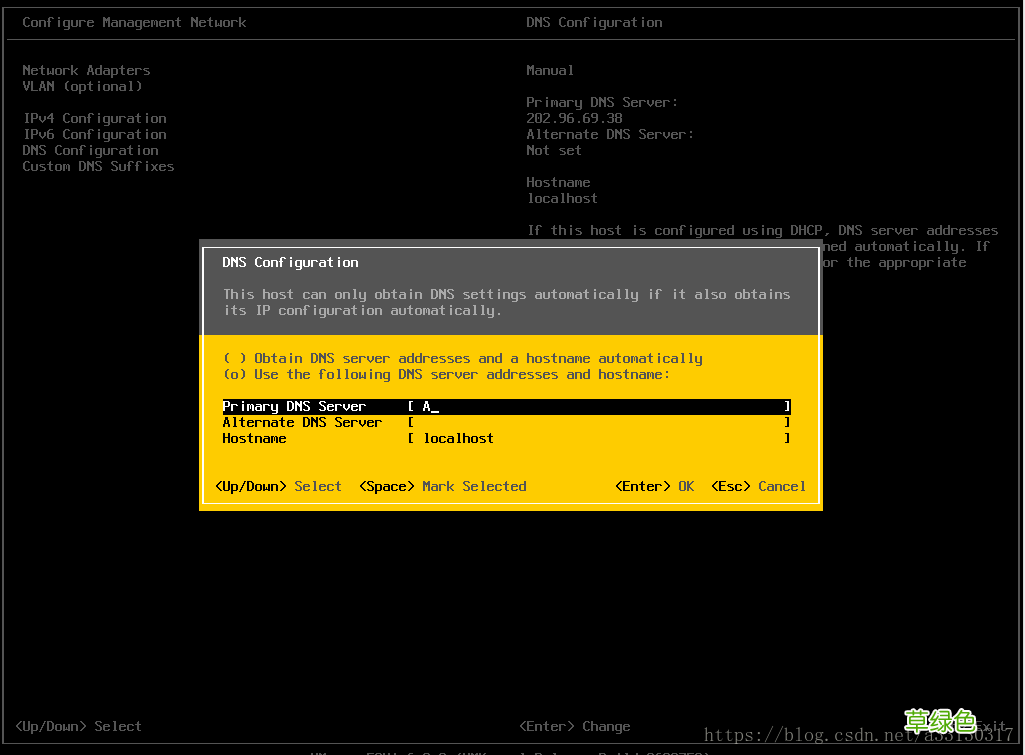The height and width of the screenshot is (755, 1025).
Task: Click primary DNS value 202.96.69.38
Action: 575,118
